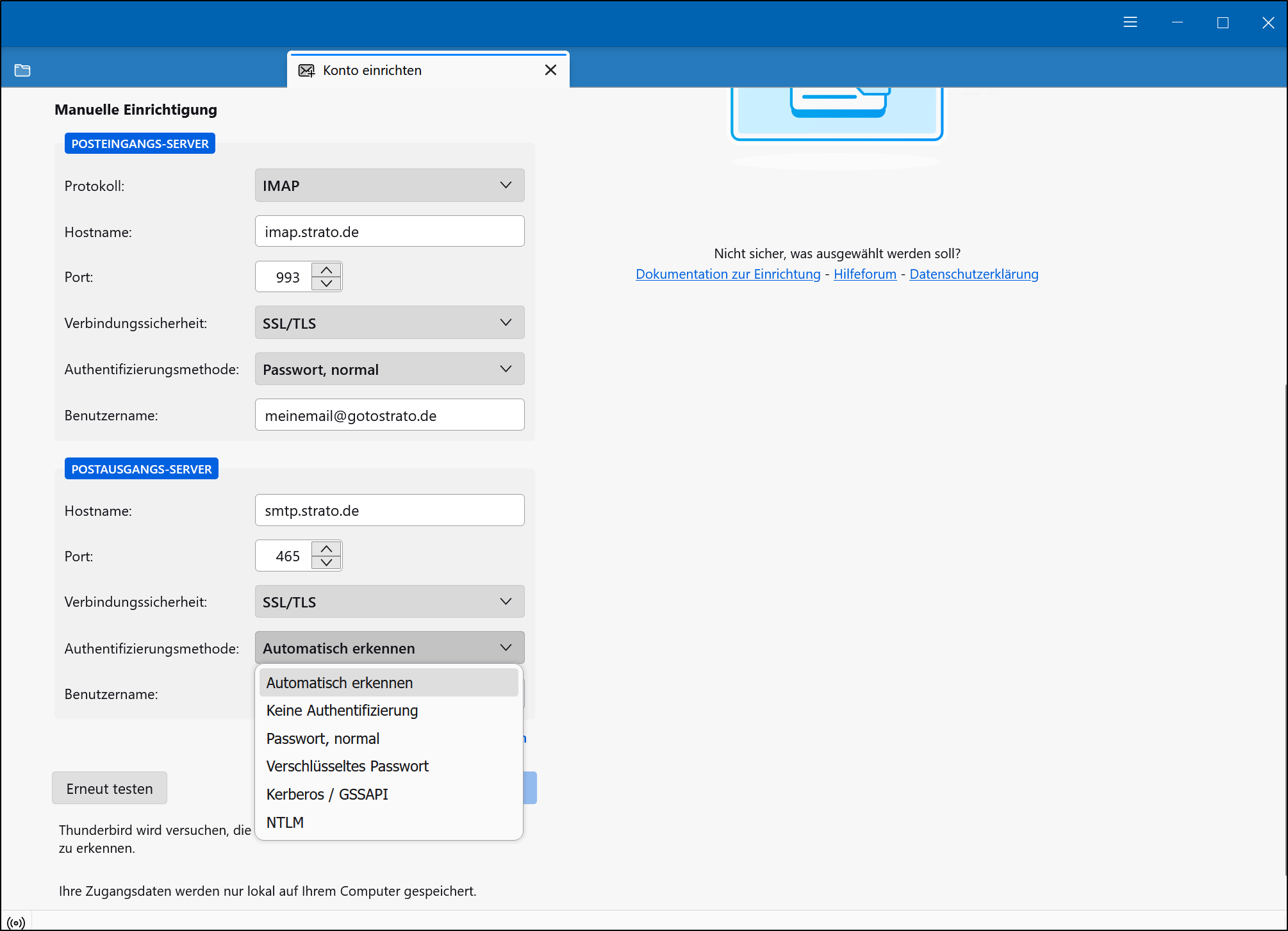Click the Erneut testen button
This screenshot has height=931, width=1288.
[110, 788]
